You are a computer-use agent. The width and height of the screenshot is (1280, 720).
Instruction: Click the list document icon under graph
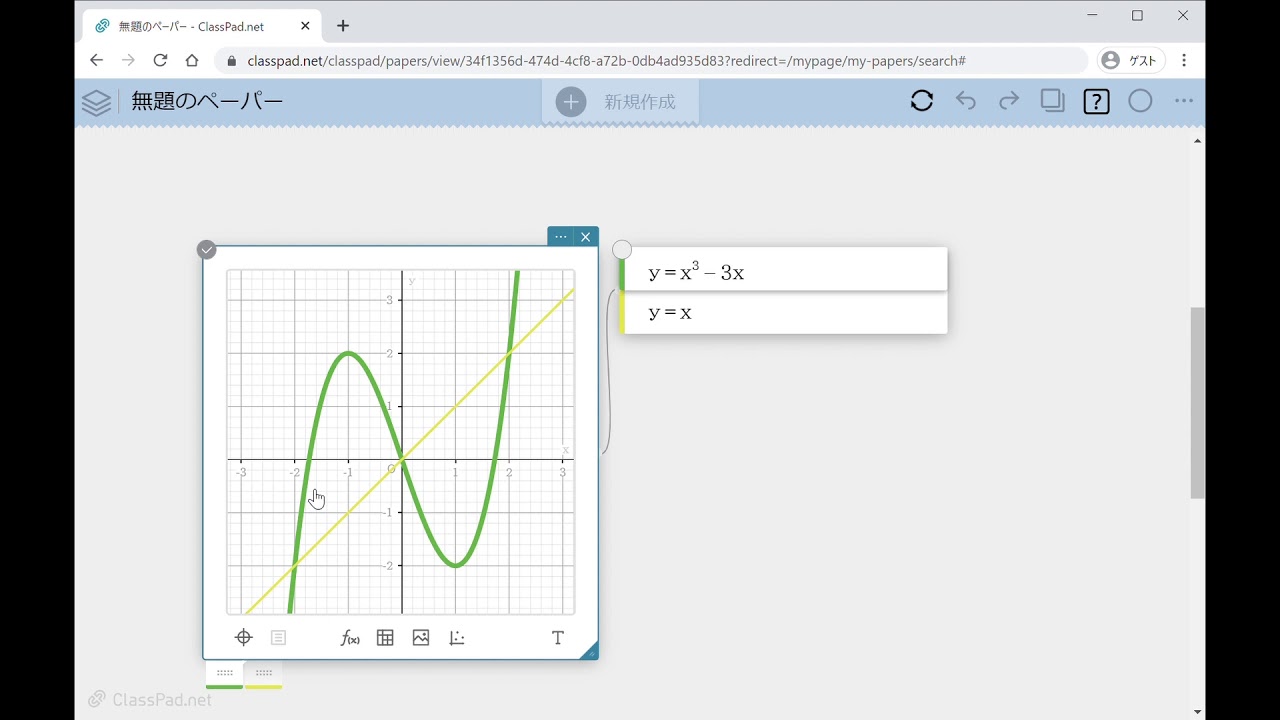278,638
